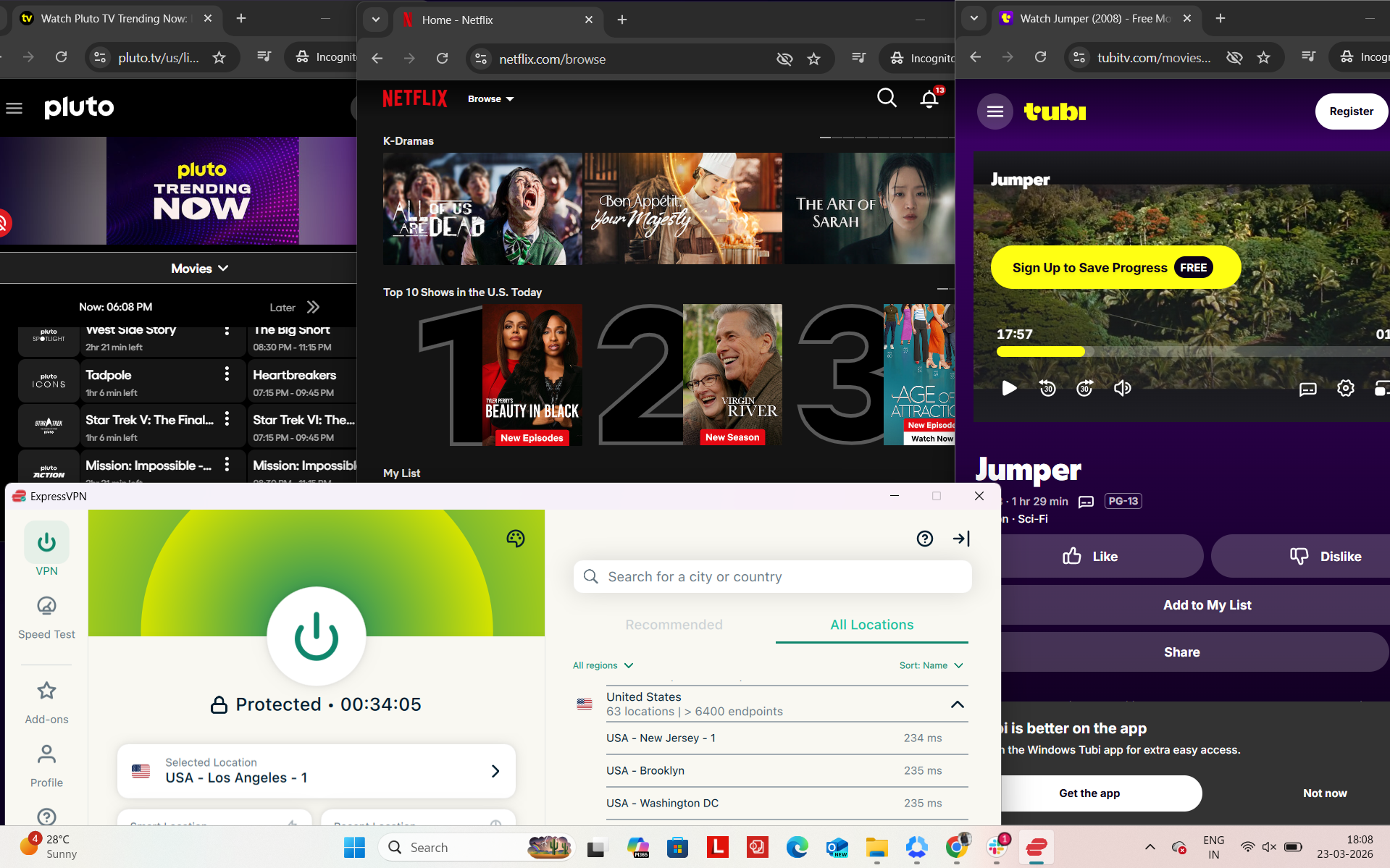Select Watch Pluto TV Trending Now tab
This screenshot has width=1390, height=868.
[x=114, y=19]
